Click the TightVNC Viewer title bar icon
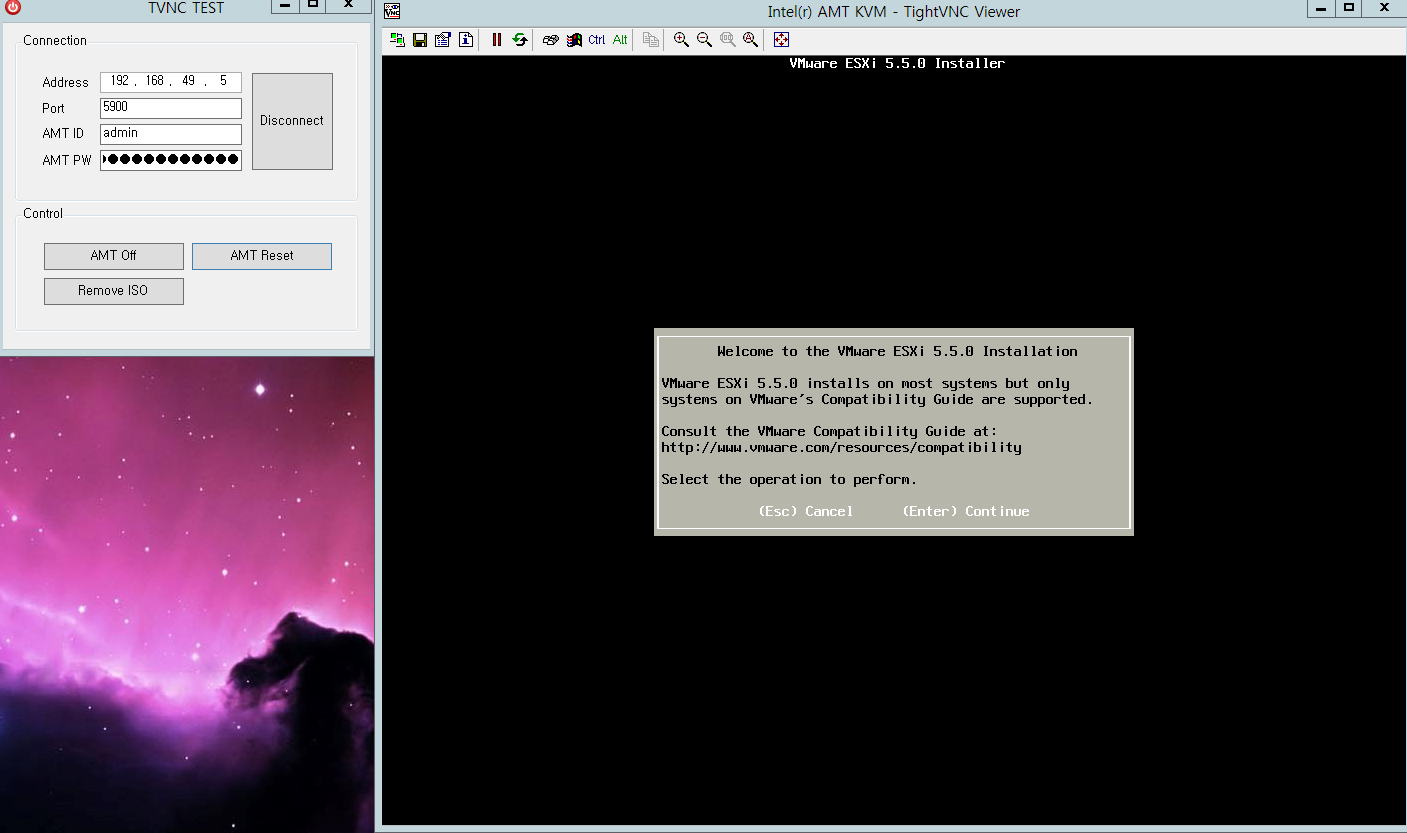1407x833 pixels. (x=392, y=11)
